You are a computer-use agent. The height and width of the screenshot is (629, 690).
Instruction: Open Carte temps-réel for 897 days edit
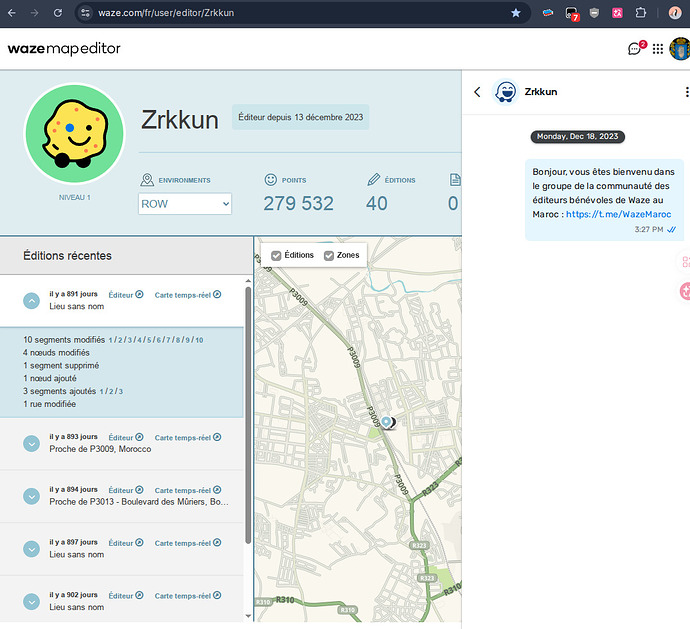pos(188,543)
